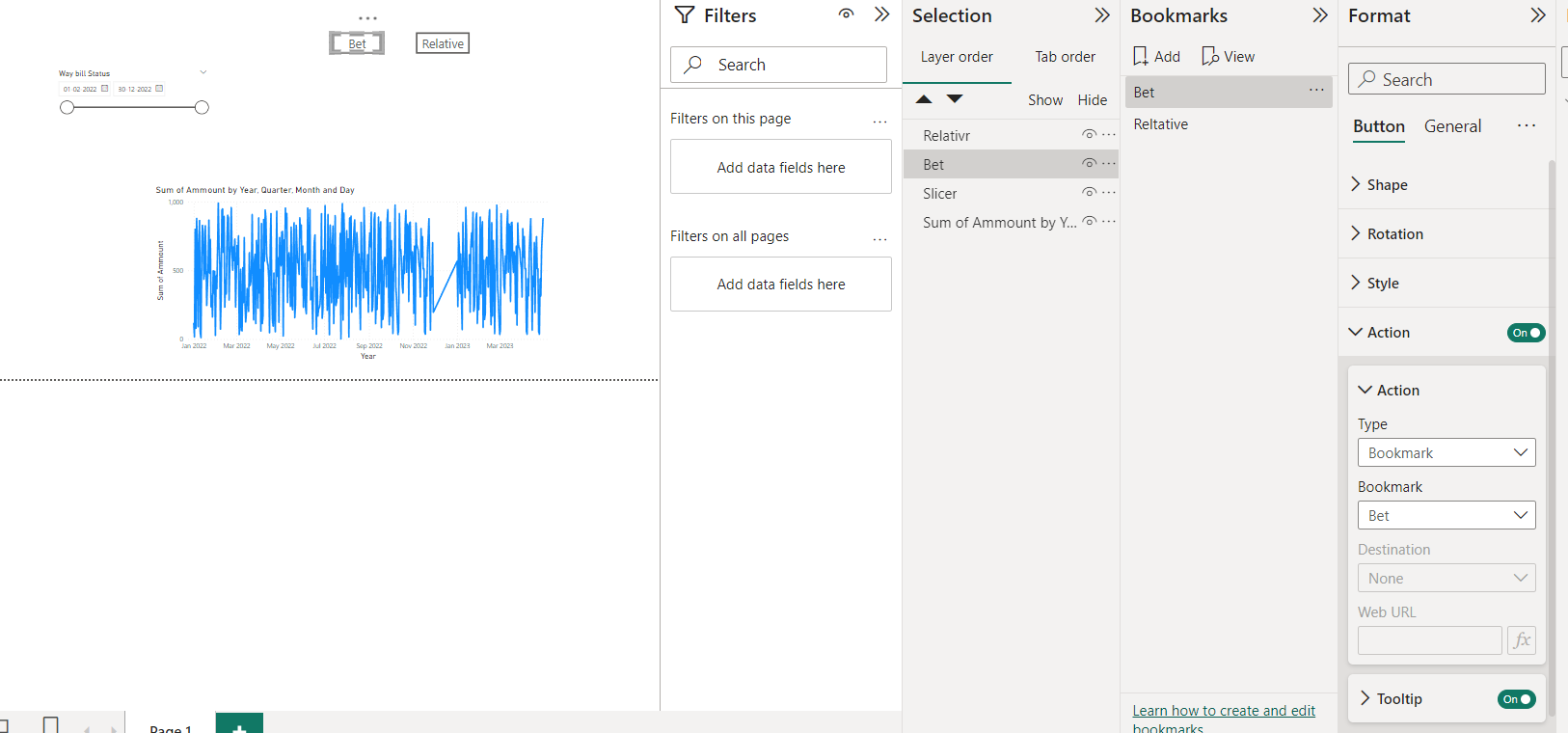Open the Bookmark selection dropdown
Screen dimensions: 1568x733
pyautogui.click(x=1446, y=516)
